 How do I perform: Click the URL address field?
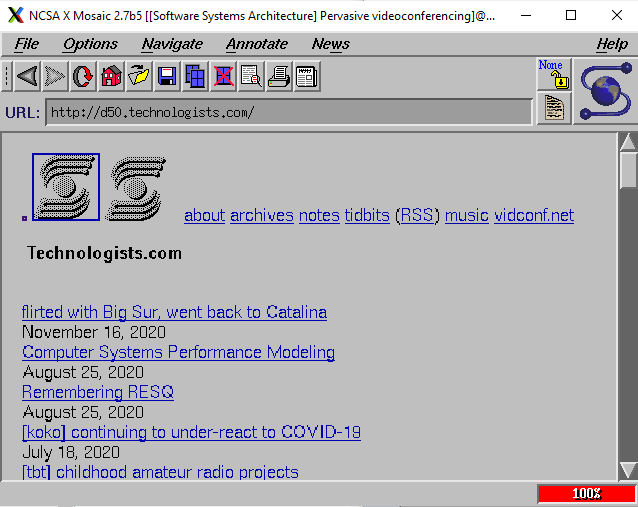(288, 112)
